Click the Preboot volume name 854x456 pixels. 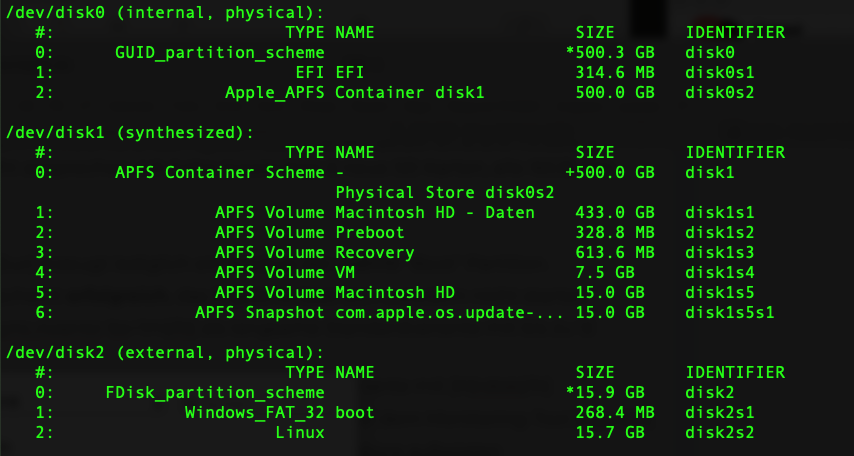369,232
